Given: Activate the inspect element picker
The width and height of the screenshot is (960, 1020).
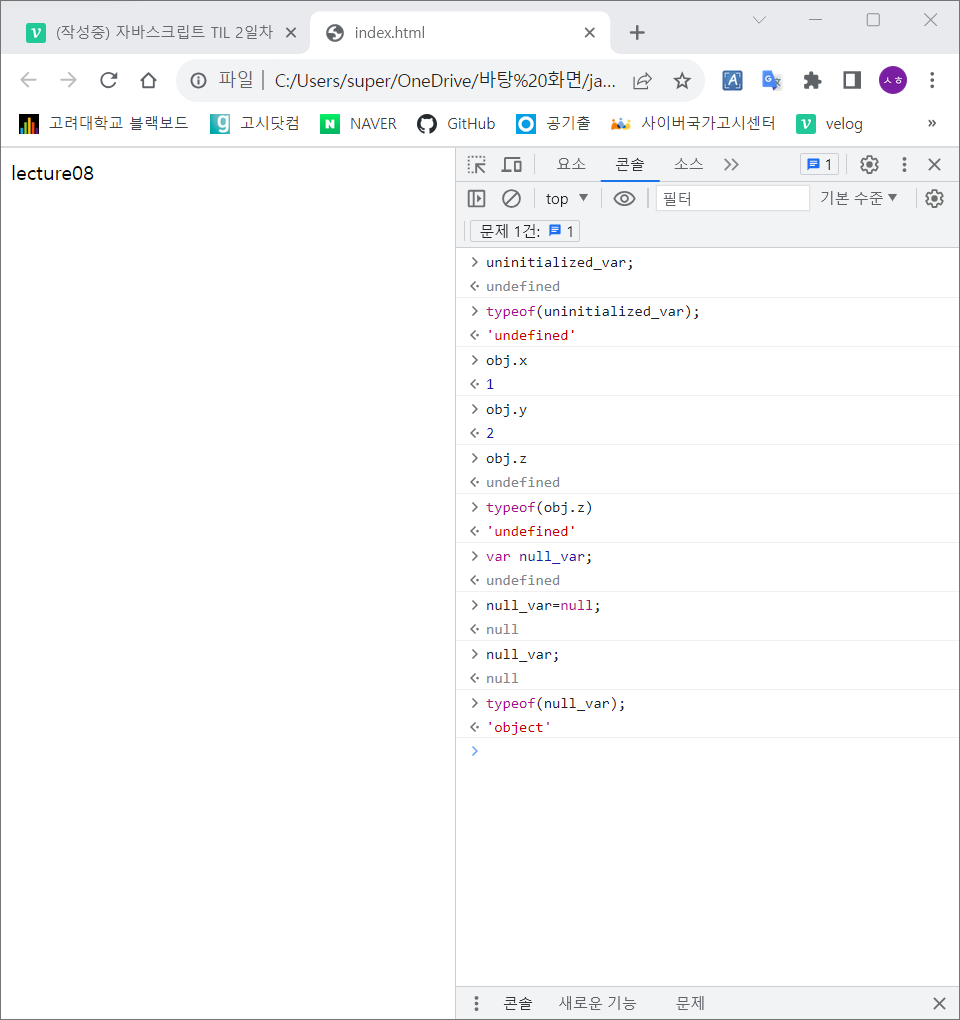Looking at the screenshot, I should (477, 165).
